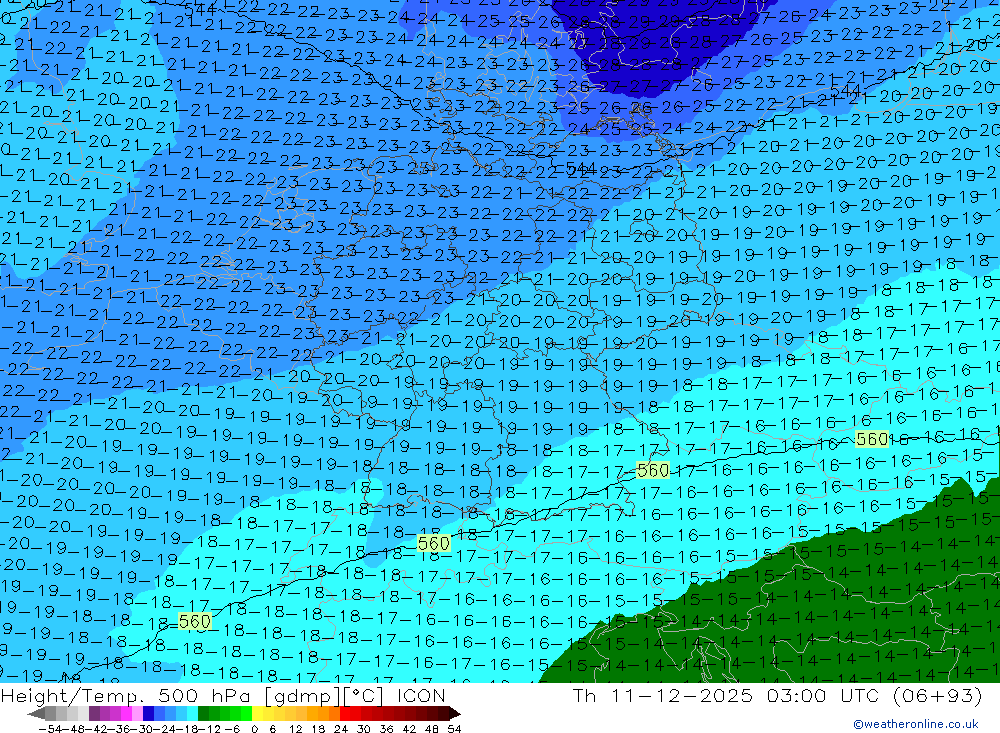Click the '544' contour label at map top edge
1000x733 pixels.
click(x=200, y=9)
